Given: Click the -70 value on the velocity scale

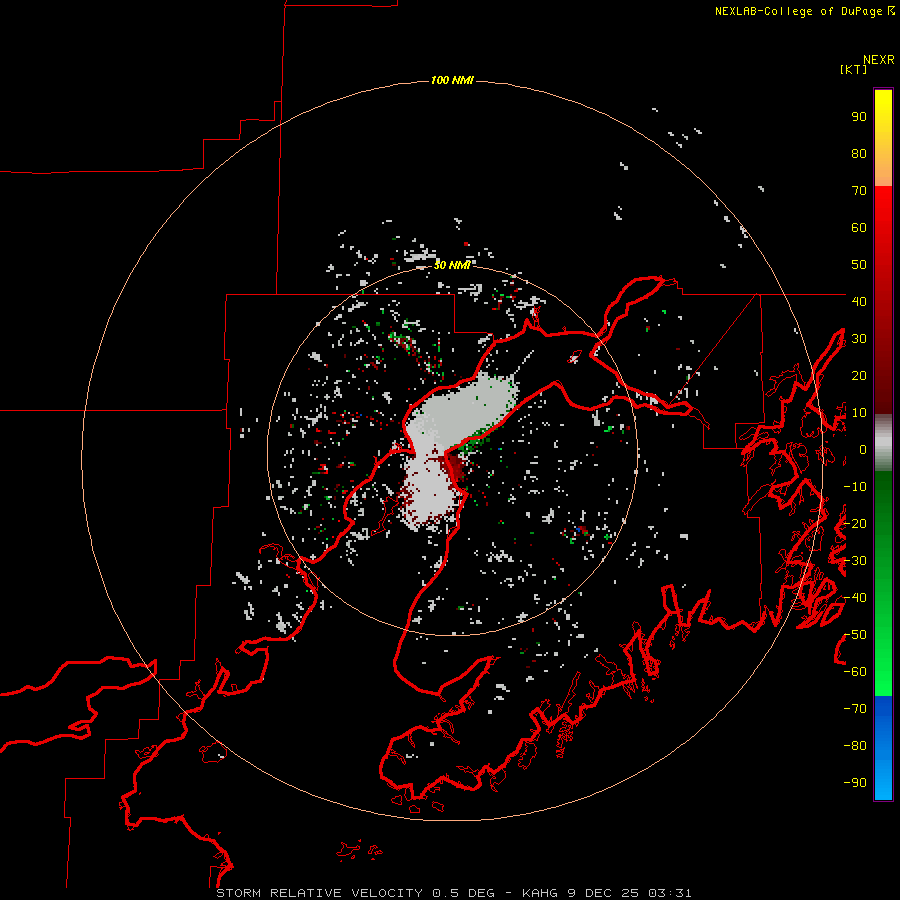Looking at the screenshot, I should coord(855,708).
